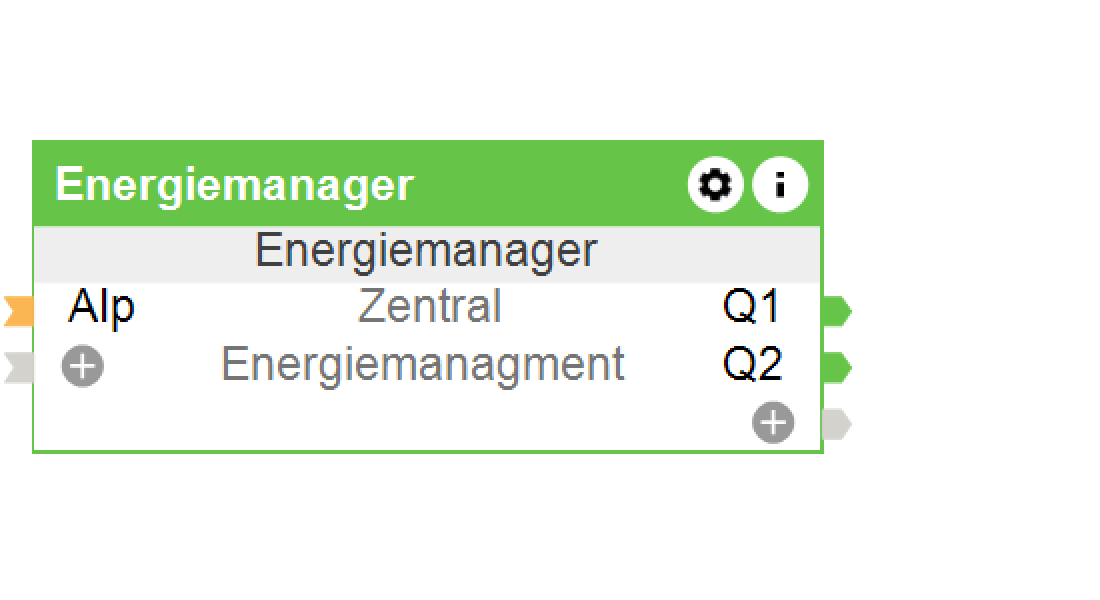Image resolution: width=1100 pixels, height=600 pixels.
Task: Select the white Energiemanager header title
Action: [x=234, y=186]
